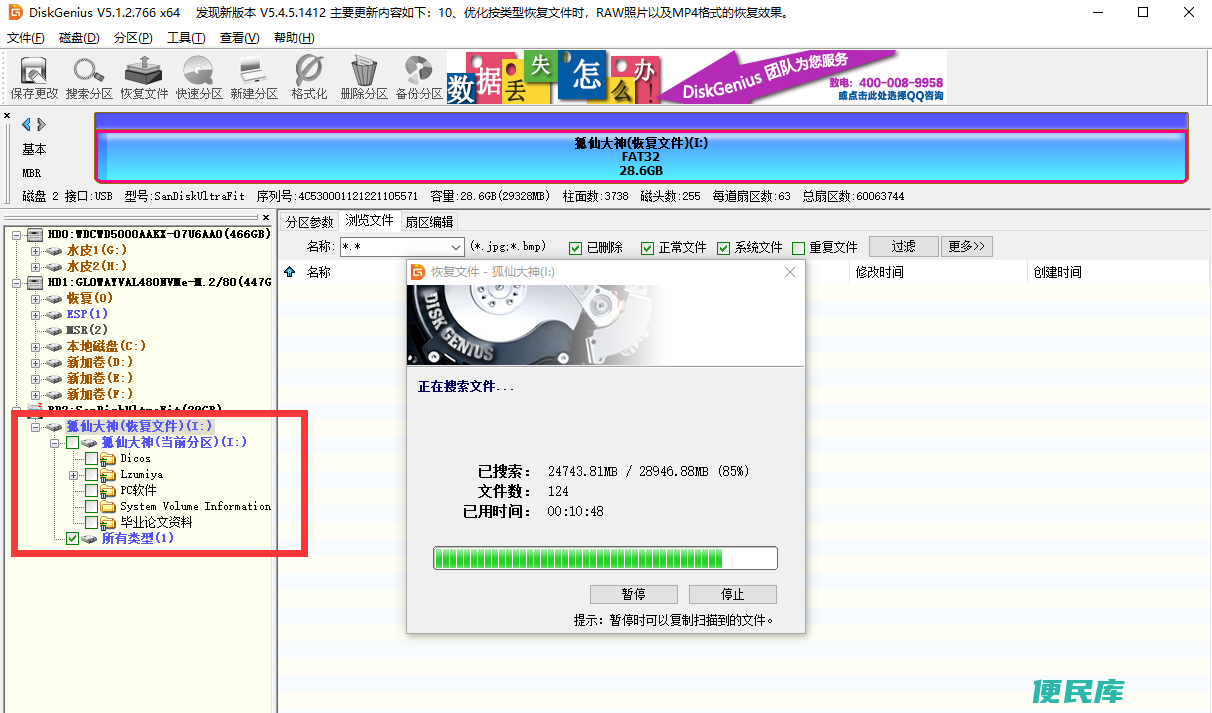Image resolution: width=1212 pixels, height=713 pixels.
Task: Click the Lzumiya folder icon
Action: (108, 475)
